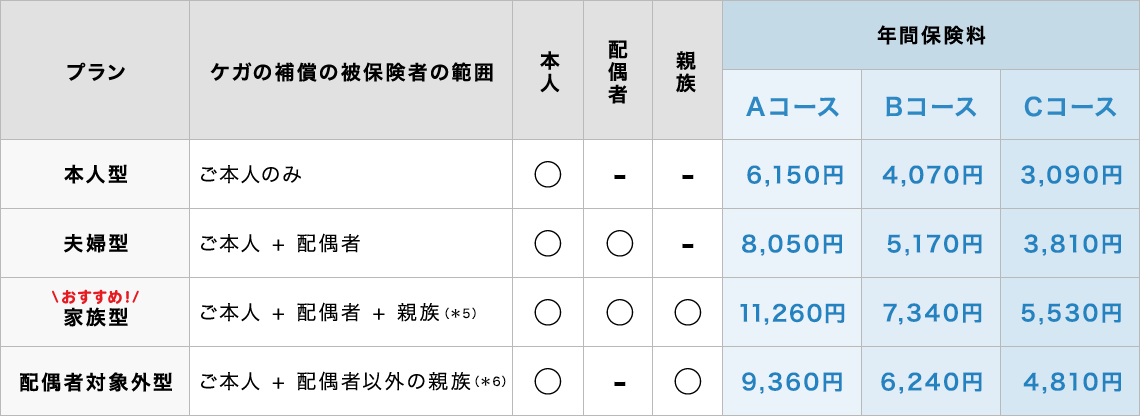
Task: Click the 配偶者 dash in 配偶者対象外型 row
Action: [619, 382]
